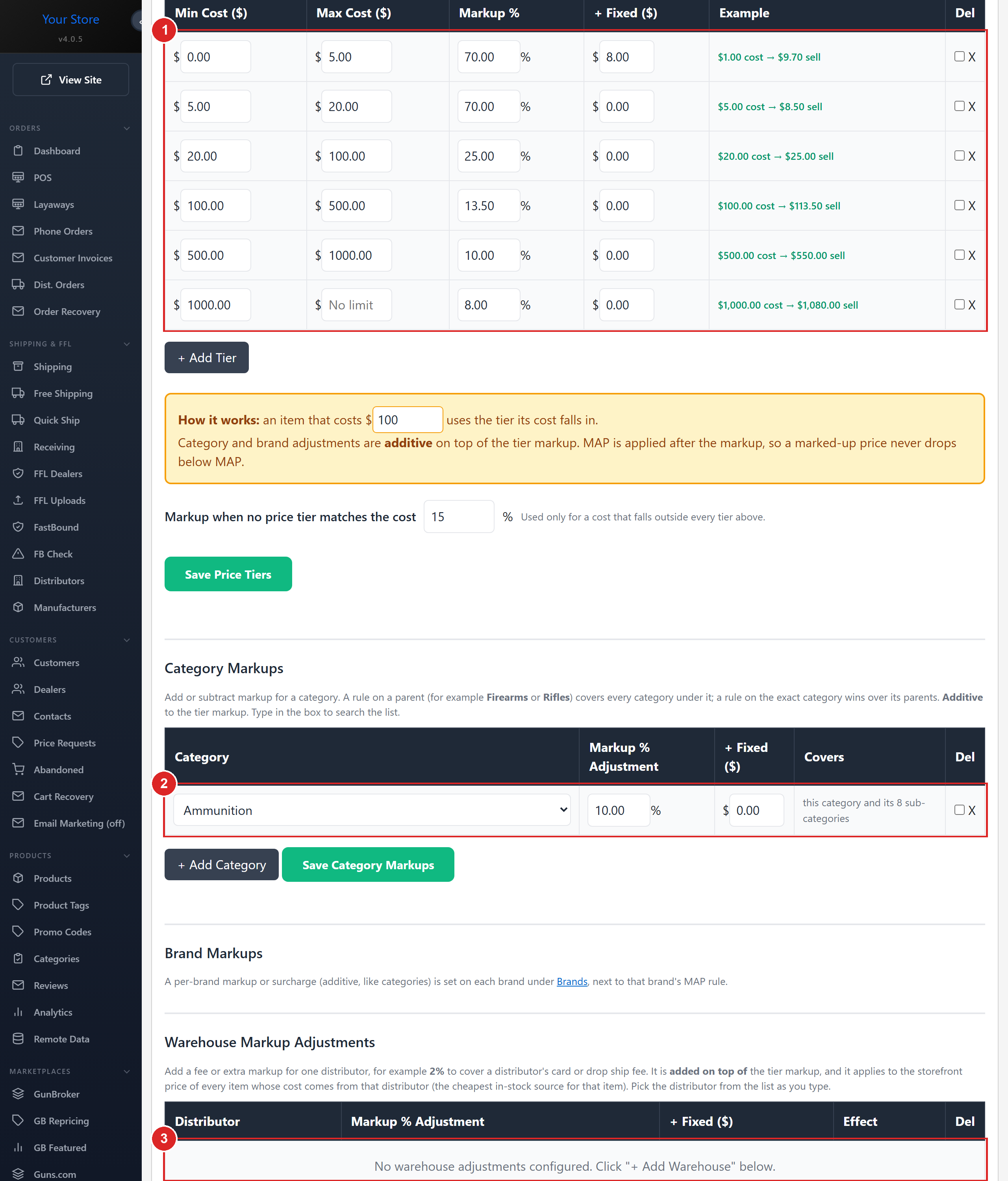The height and width of the screenshot is (1181, 1008).
Task: Select the Layaways icon in sidebar
Action: pos(18,204)
